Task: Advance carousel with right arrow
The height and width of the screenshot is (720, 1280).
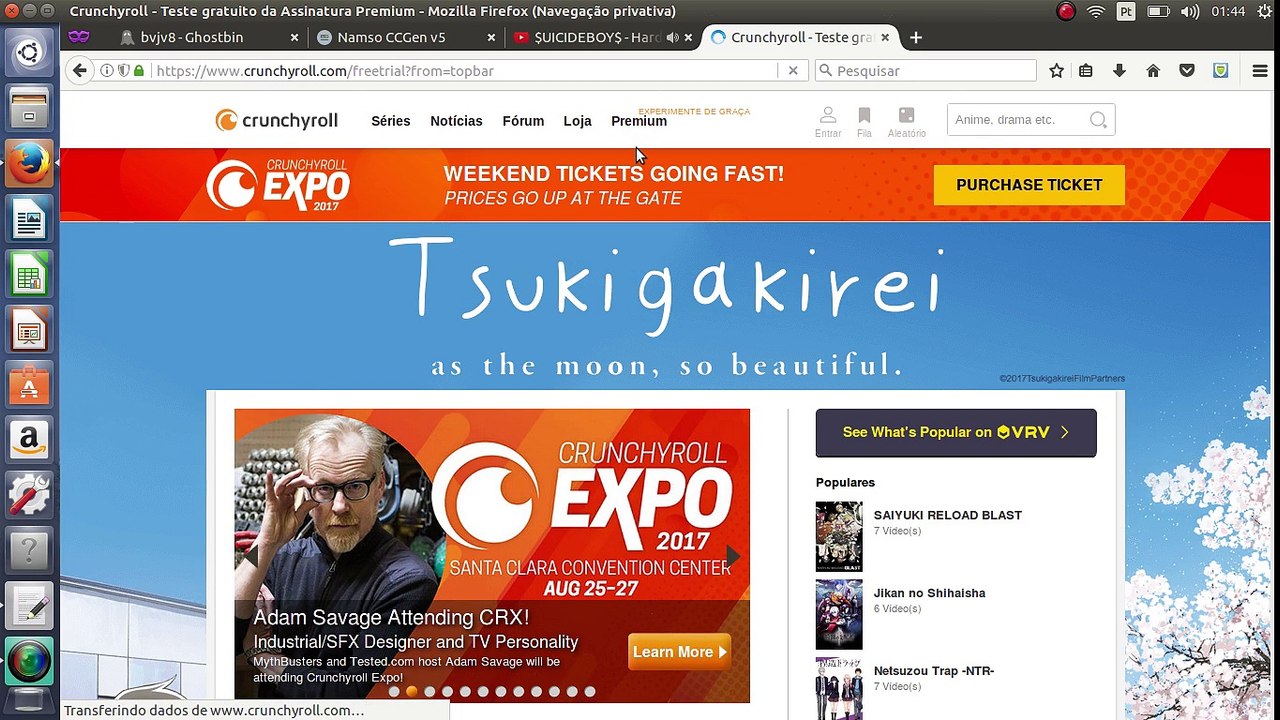Action: click(734, 556)
